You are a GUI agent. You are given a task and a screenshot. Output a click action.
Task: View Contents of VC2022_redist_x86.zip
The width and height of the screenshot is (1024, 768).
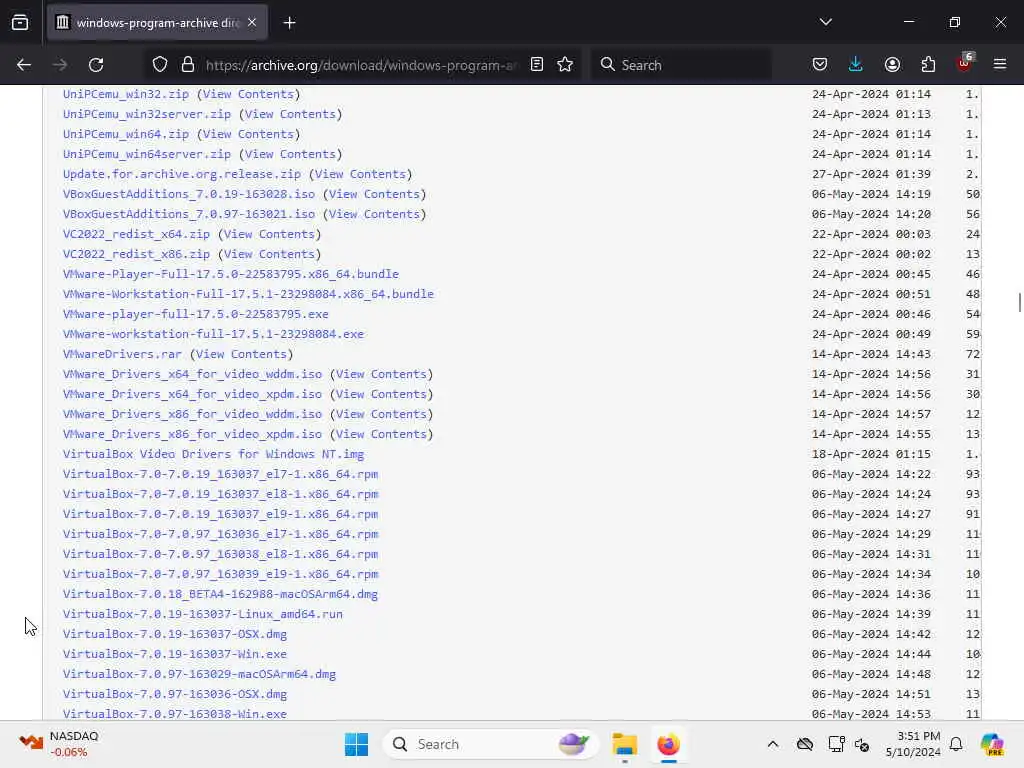269,254
